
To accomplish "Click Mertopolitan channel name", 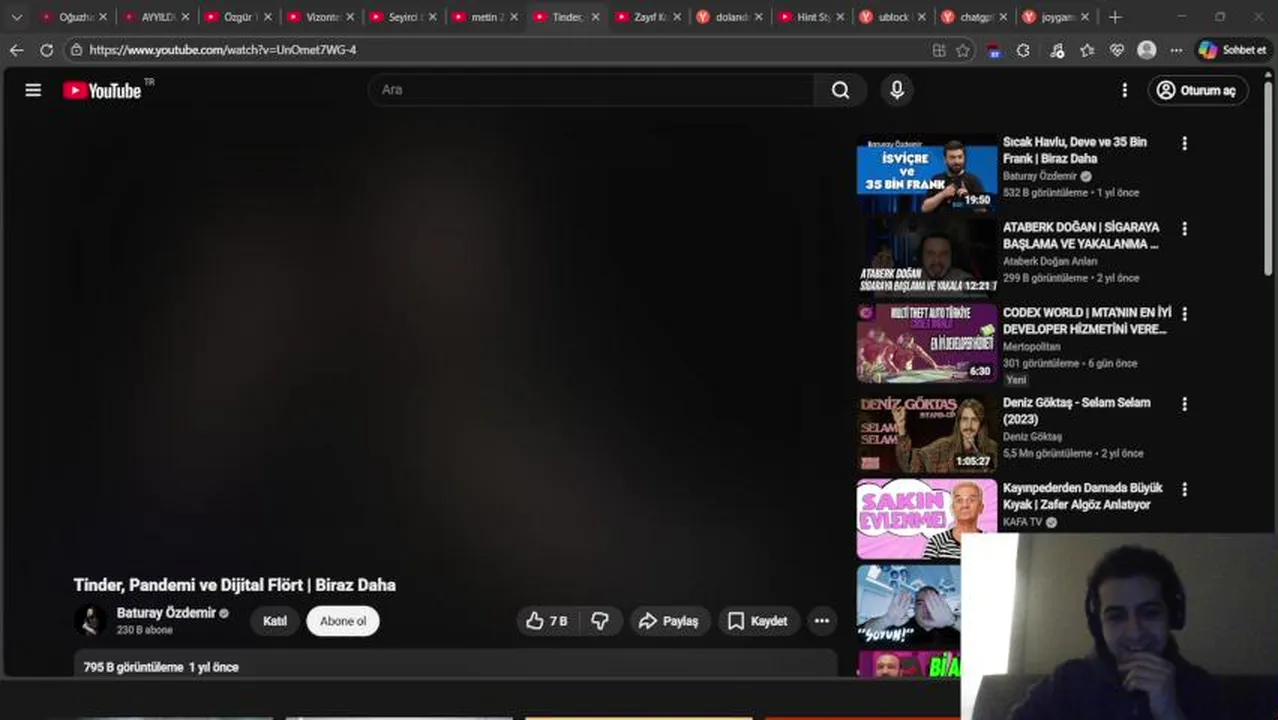I will click(1032, 347).
